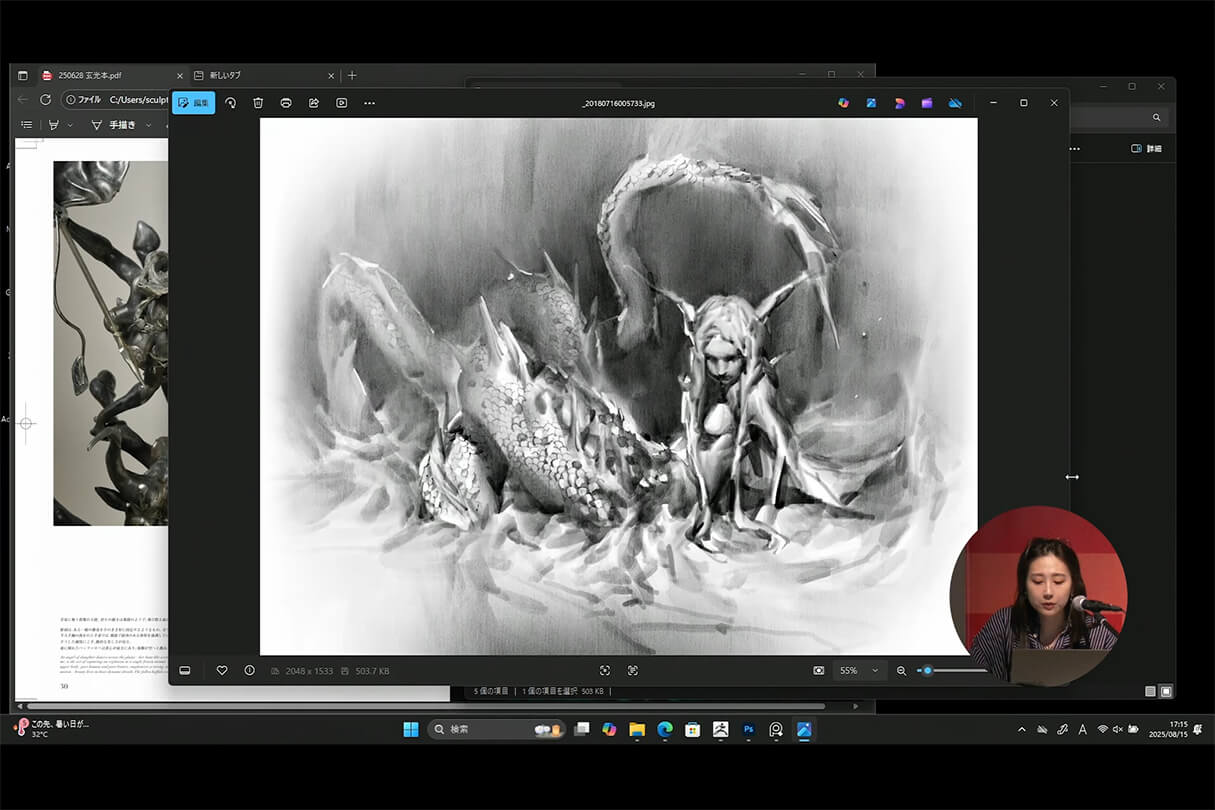Click the print icon in Photos toolbar
The width and height of the screenshot is (1215, 810).
tap(286, 103)
